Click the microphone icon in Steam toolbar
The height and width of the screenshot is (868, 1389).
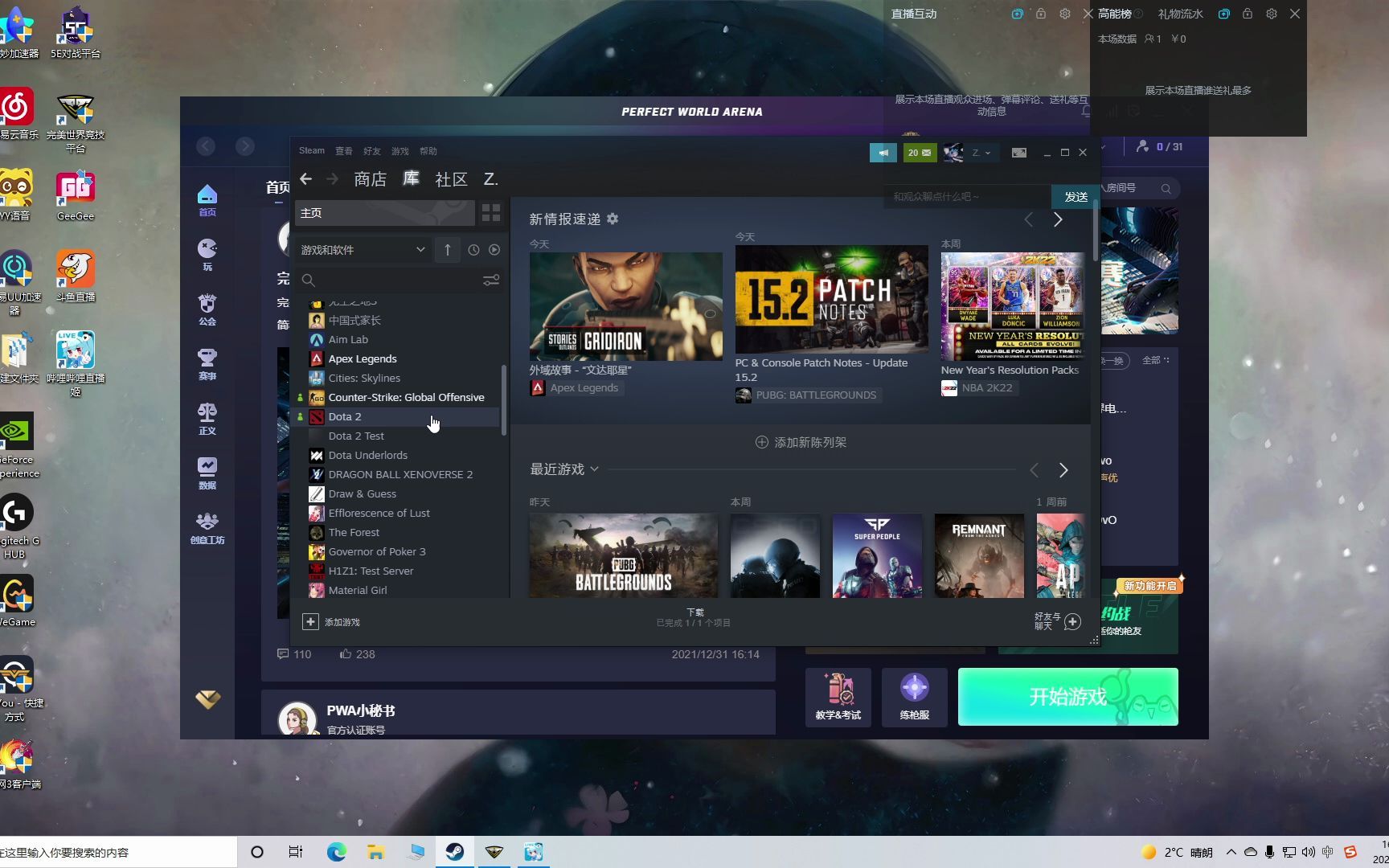coord(883,152)
